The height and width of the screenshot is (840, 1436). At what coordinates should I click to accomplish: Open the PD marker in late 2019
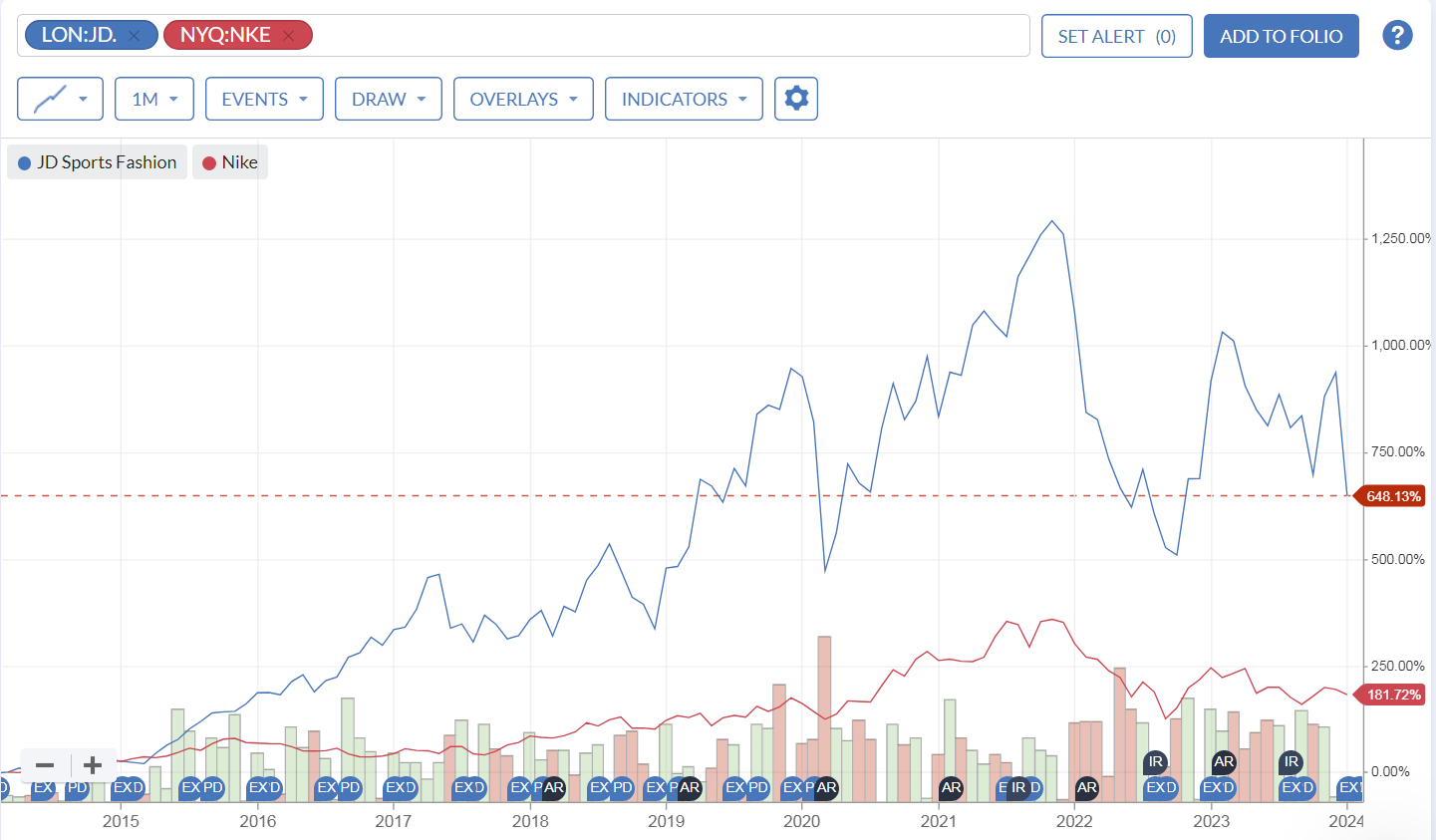click(758, 787)
